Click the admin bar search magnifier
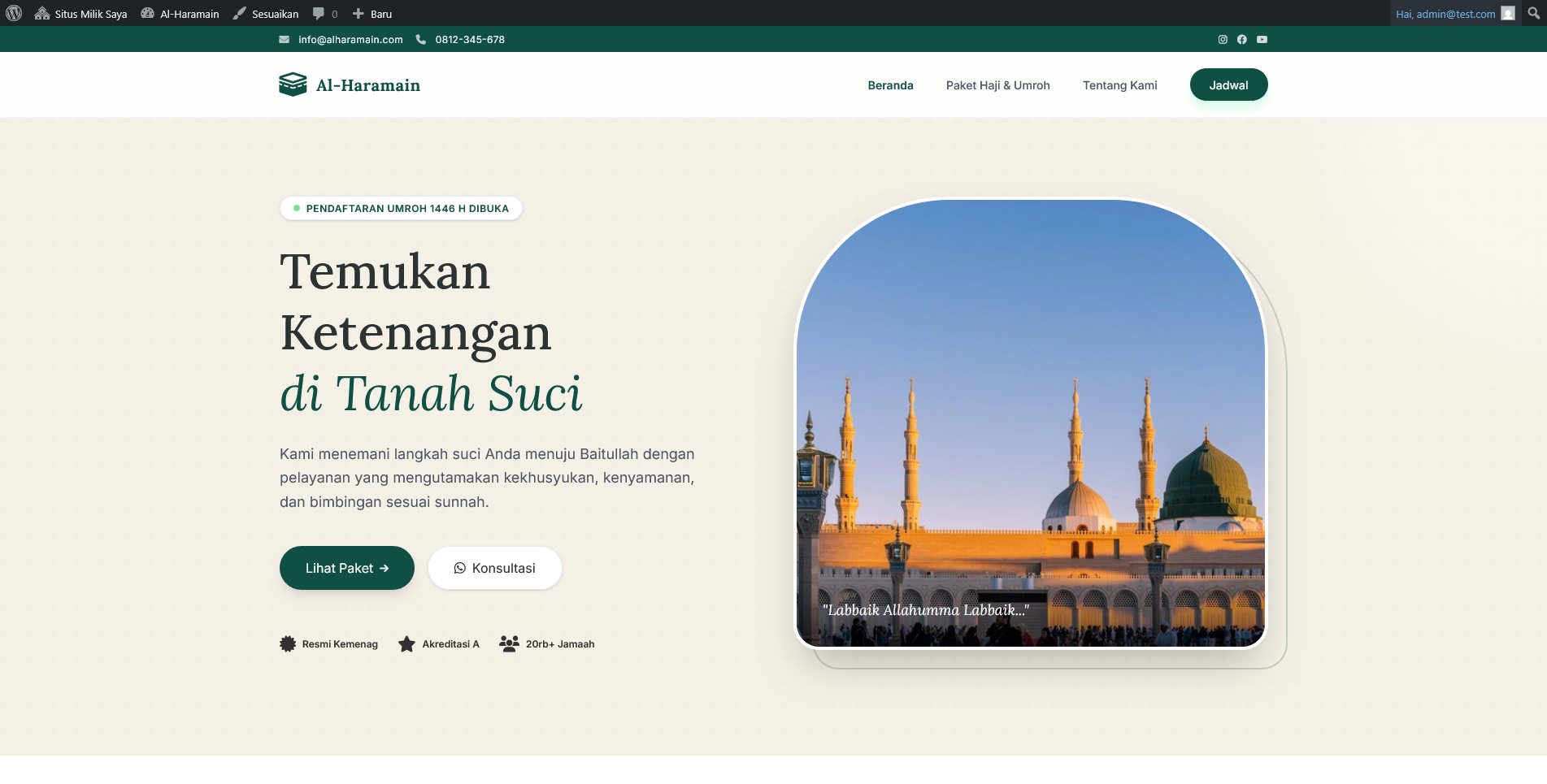The width and height of the screenshot is (1547, 784). click(x=1533, y=14)
